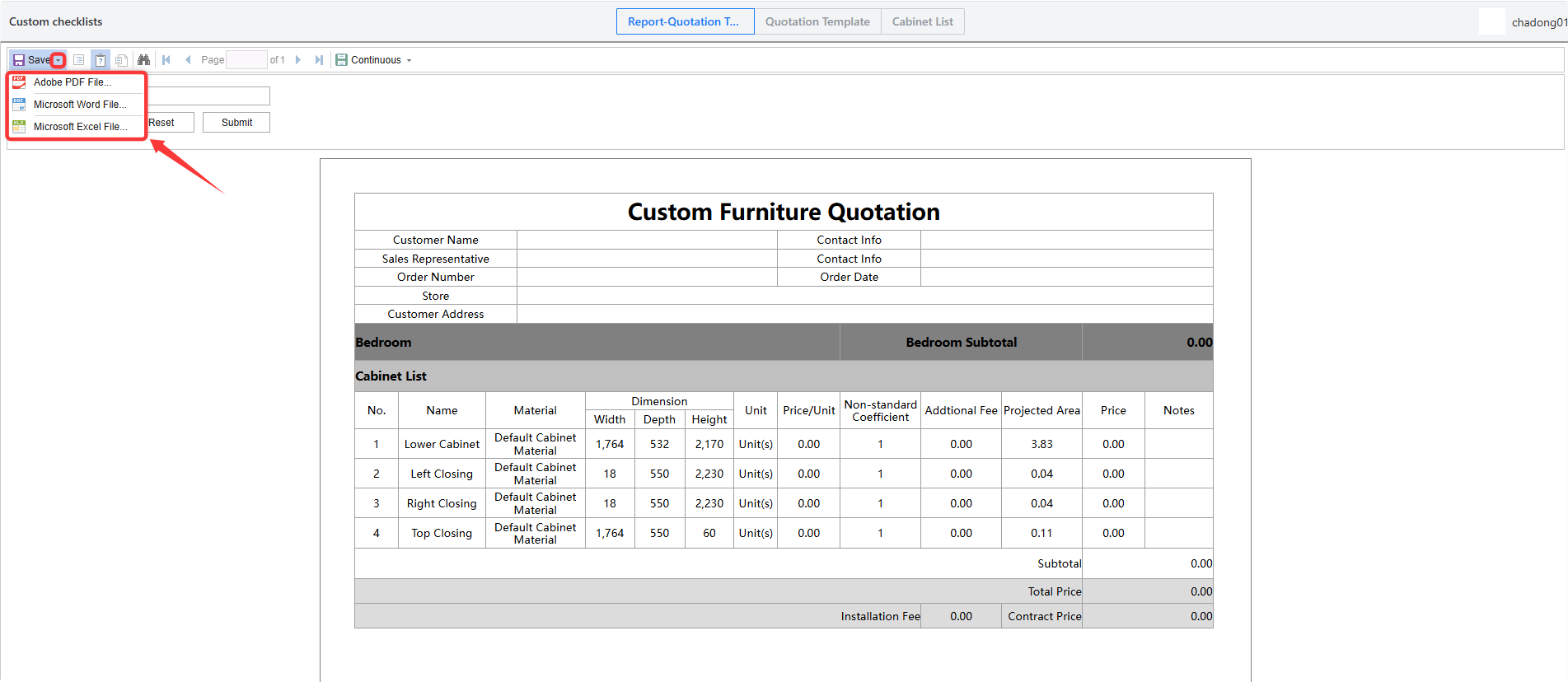Click the Depth column header
The width and height of the screenshot is (1568, 682).
pyautogui.click(x=659, y=419)
